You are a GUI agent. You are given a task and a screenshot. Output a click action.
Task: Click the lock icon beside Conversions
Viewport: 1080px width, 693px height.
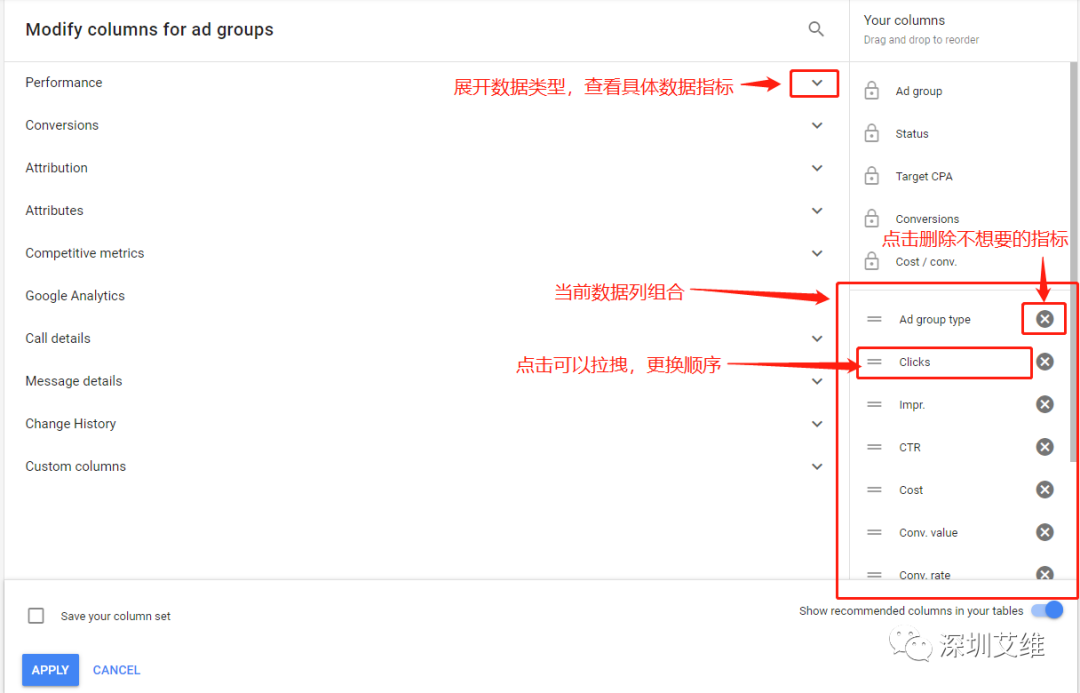pyautogui.click(x=871, y=218)
